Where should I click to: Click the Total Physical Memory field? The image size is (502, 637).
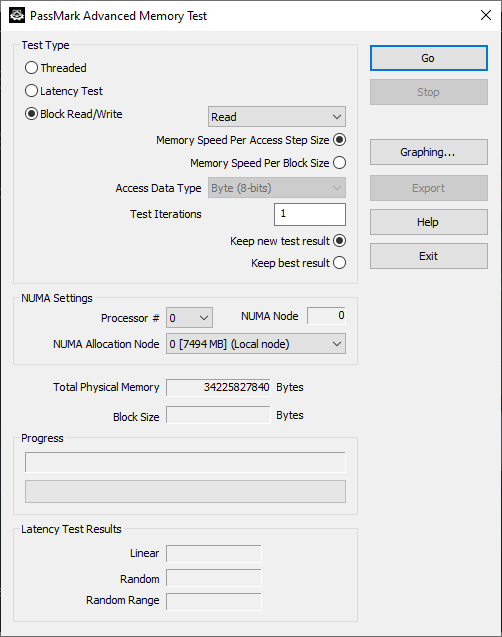tap(218, 387)
